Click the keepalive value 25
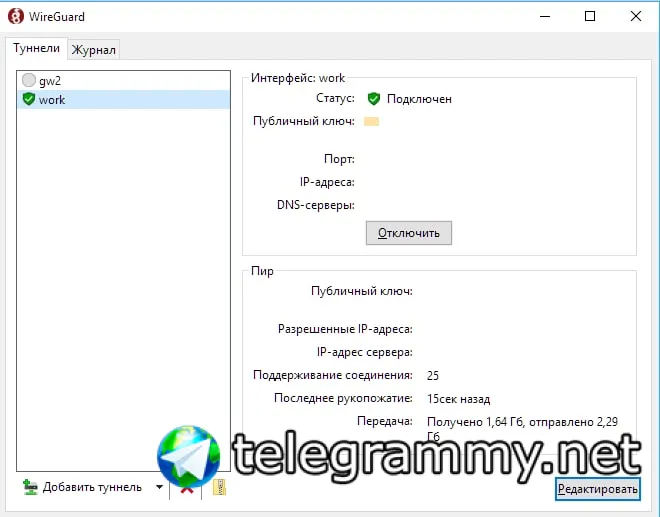The height and width of the screenshot is (517, 660). (x=433, y=376)
